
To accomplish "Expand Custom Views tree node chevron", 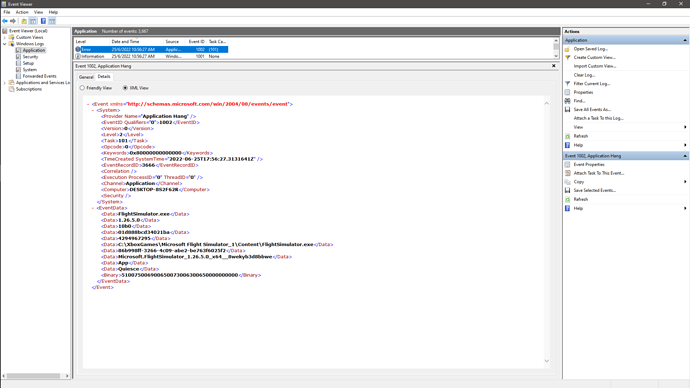I will (5, 37).
